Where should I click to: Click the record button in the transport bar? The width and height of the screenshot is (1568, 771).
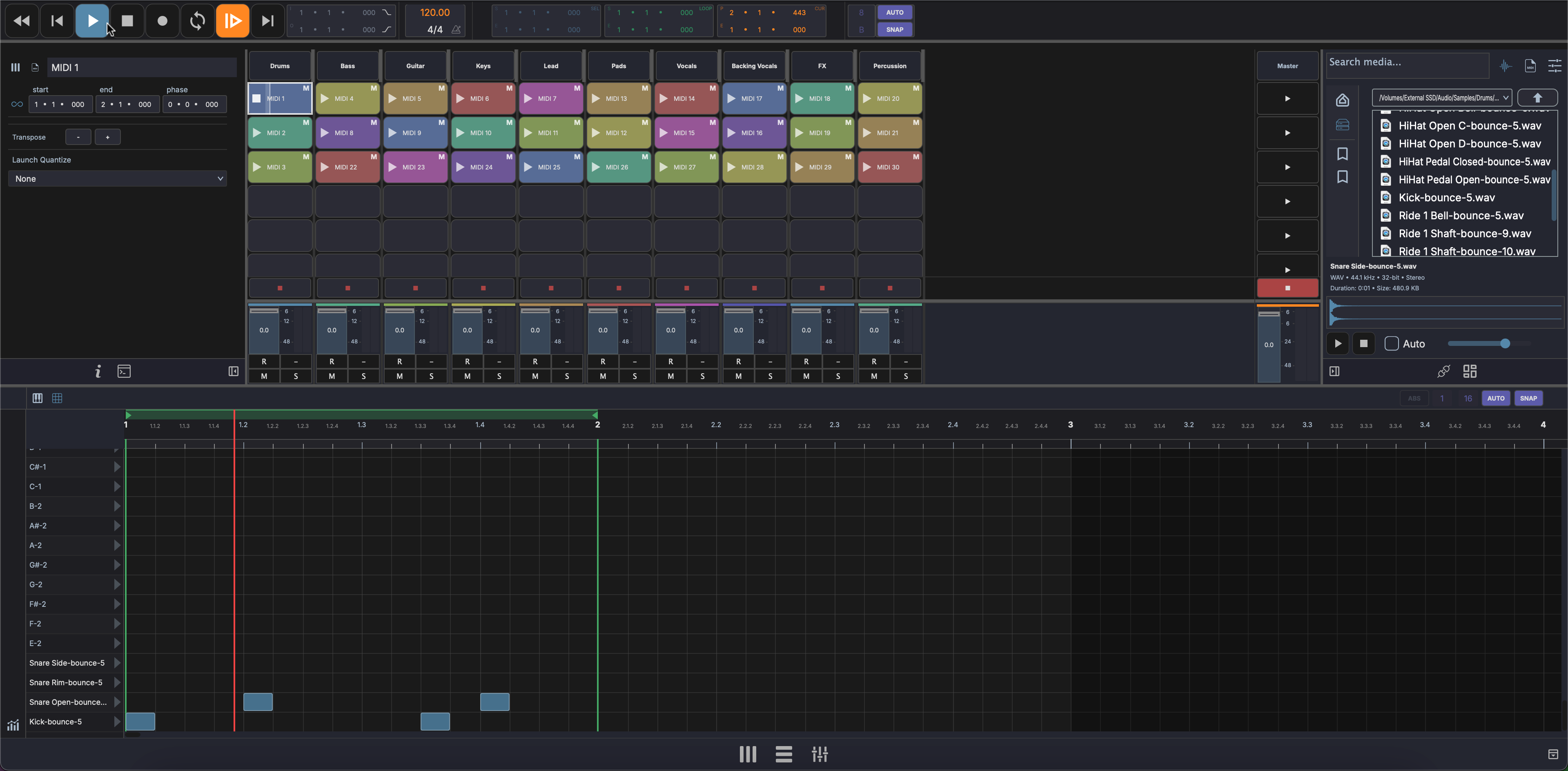pyautogui.click(x=162, y=20)
